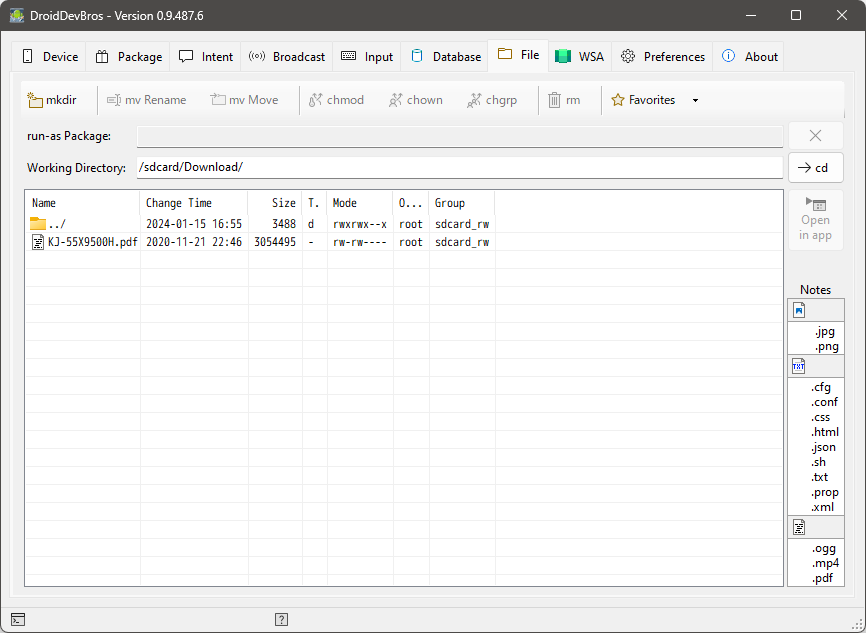Viewport: 866px width, 633px height.
Task: Clear run-as Package with the X button
Action: [x=815, y=135]
